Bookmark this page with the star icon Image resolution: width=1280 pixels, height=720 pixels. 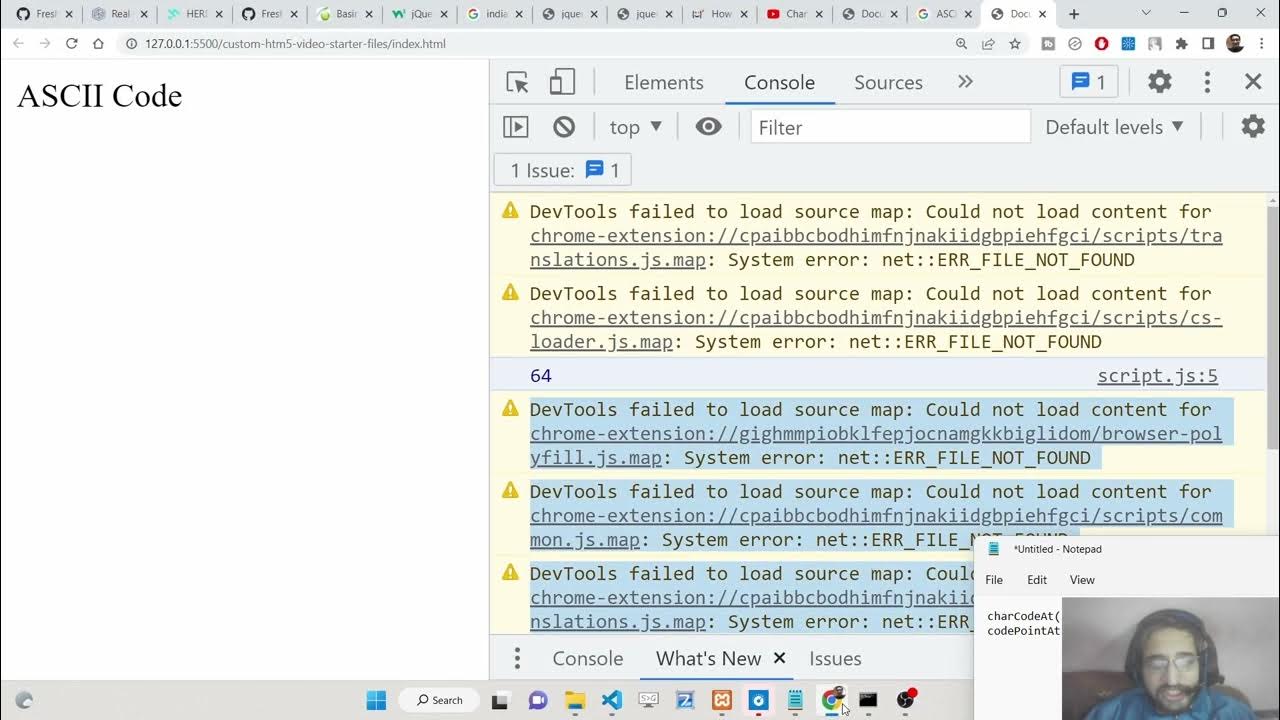1015,44
